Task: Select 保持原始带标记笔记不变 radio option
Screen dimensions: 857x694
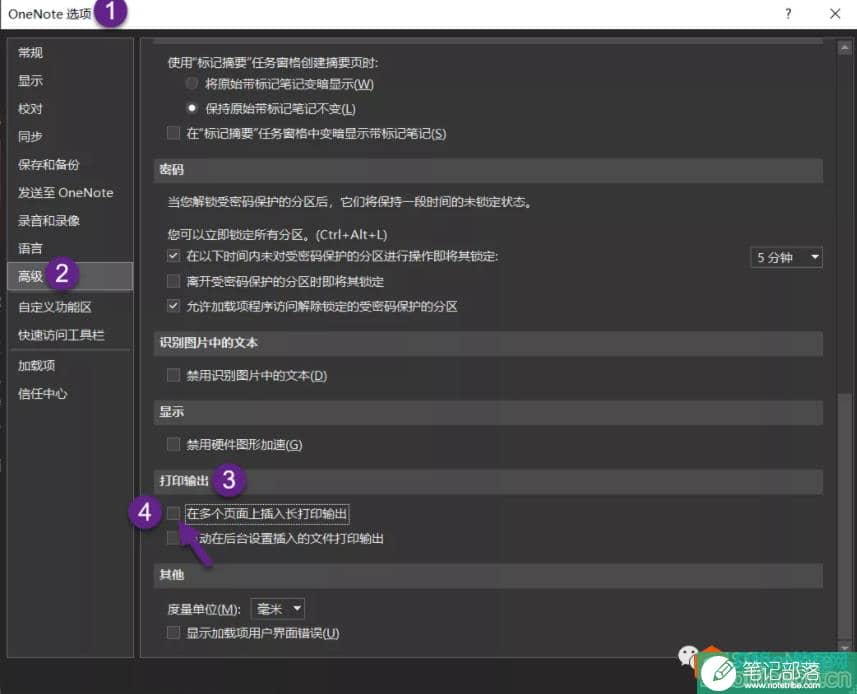Action: [x=191, y=108]
